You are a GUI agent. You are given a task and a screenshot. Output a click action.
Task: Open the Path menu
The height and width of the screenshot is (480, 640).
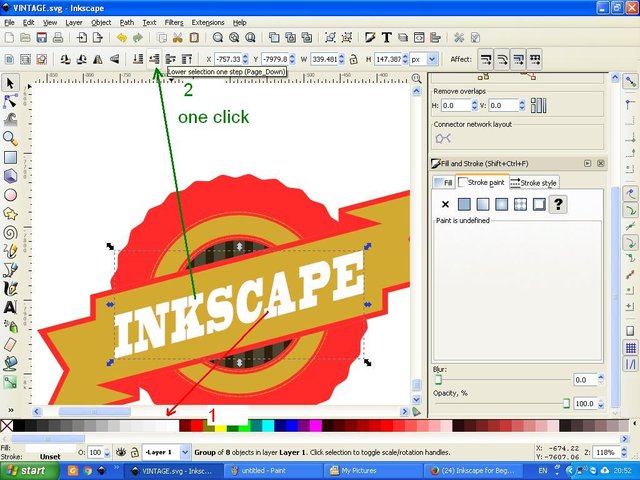127,22
